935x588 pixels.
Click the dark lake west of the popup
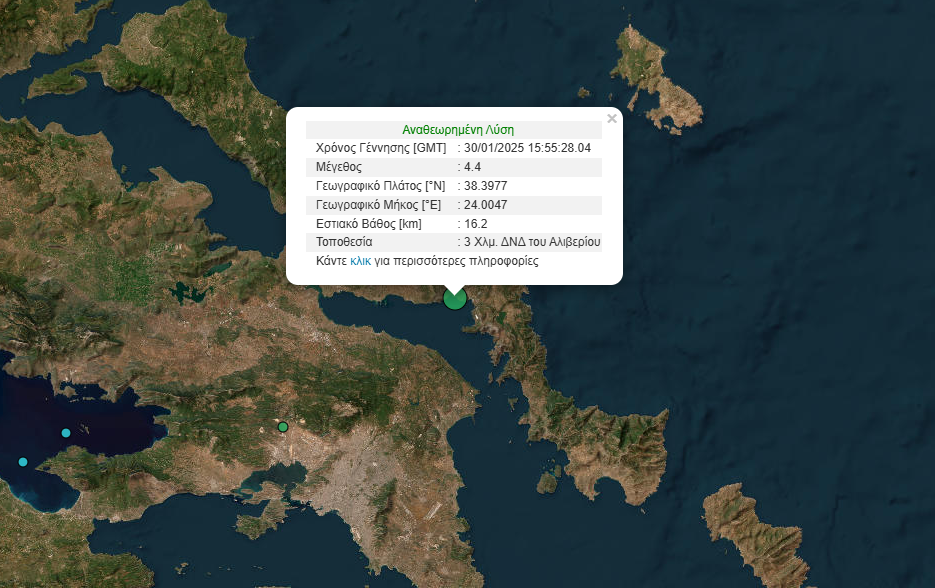click(182, 293)
